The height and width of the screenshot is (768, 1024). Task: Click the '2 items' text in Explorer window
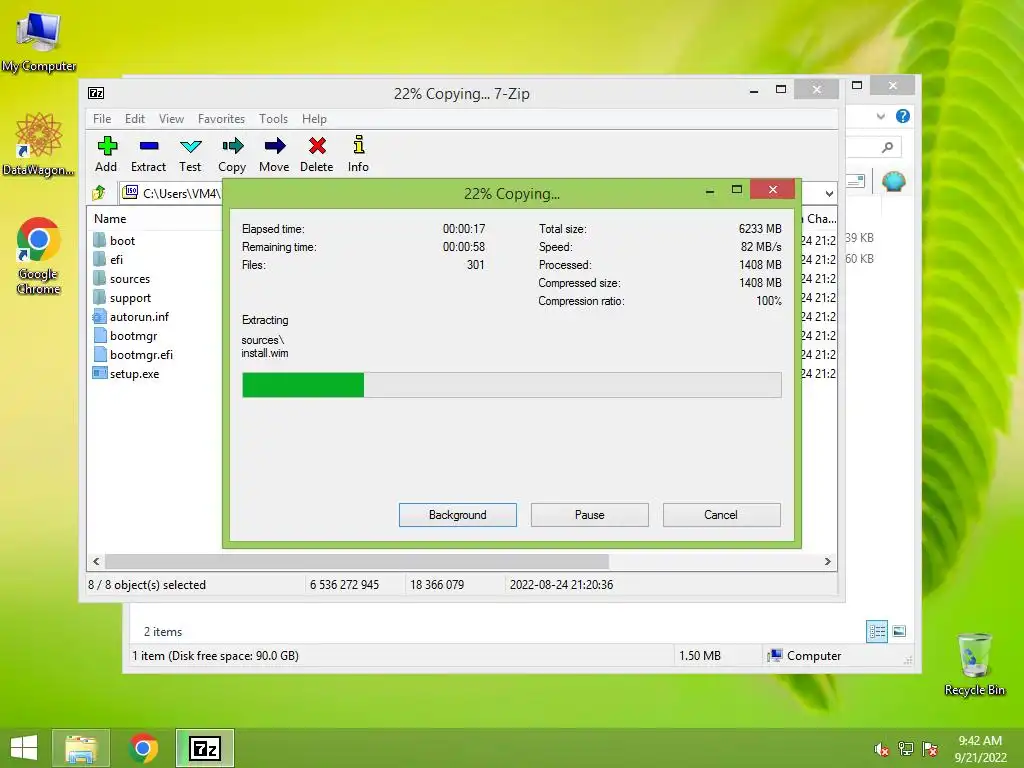pyautogui.click(x=163, y=632)
